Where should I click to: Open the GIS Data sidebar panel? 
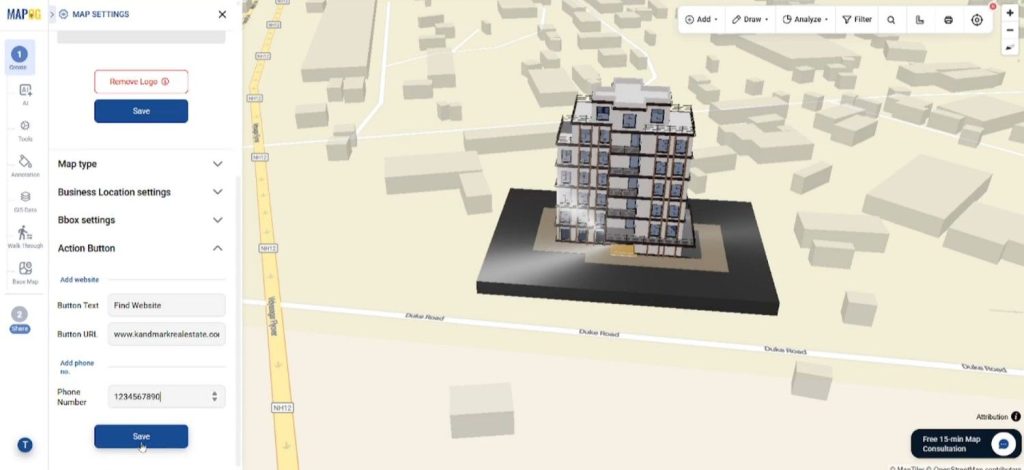pos(25,201)
